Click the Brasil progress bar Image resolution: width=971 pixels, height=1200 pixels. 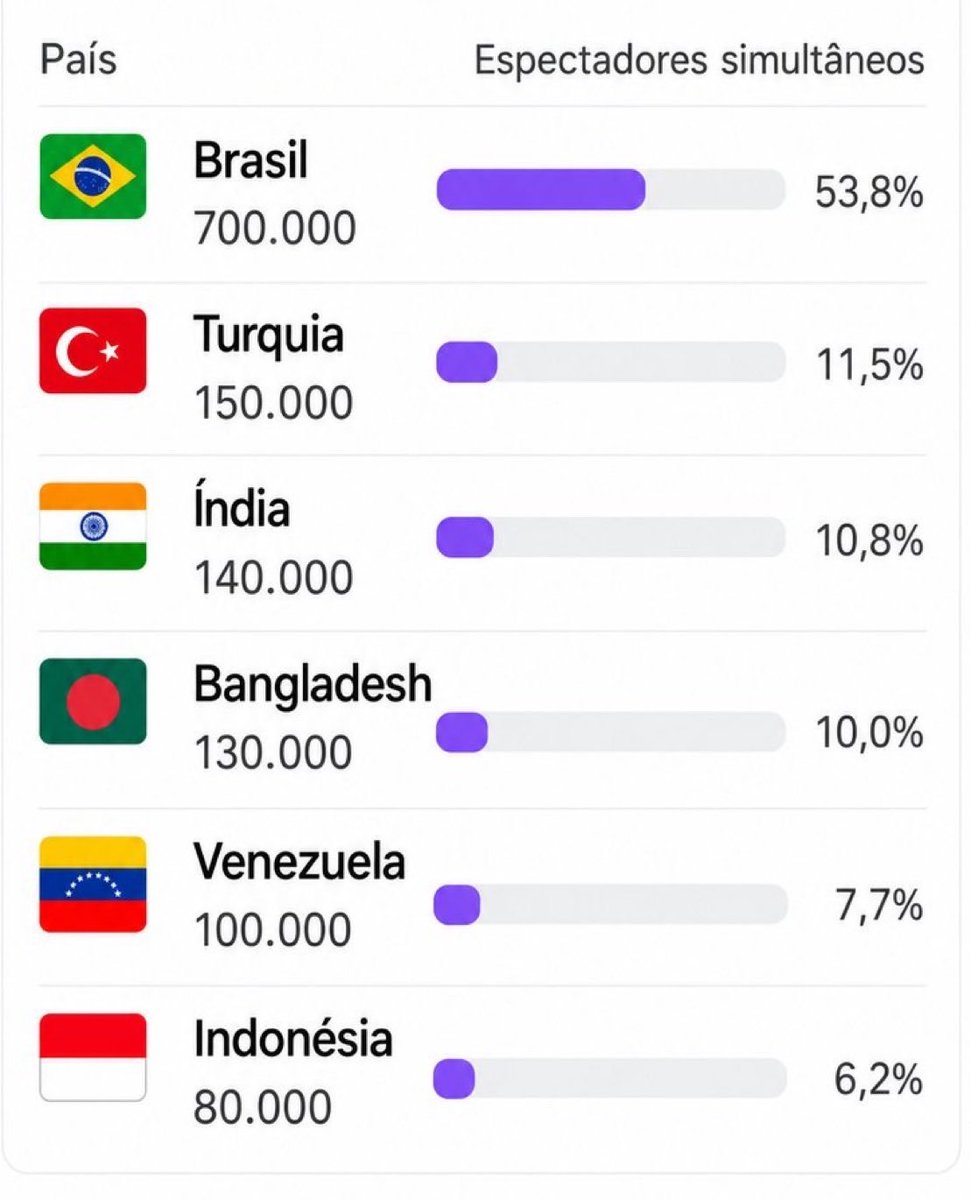click(x=611, y=189)
